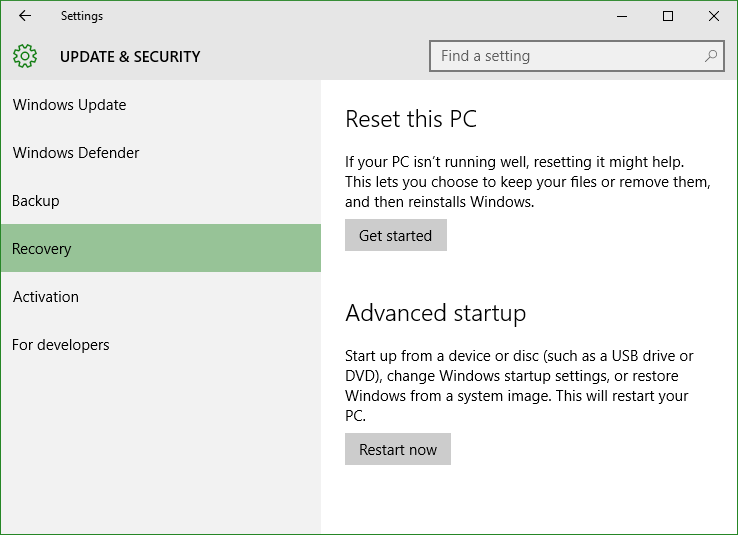The height and width of the screenshot is (535, 738).
Task: Click the UPDATE & SECURITY title
Action: coord(130,56)
